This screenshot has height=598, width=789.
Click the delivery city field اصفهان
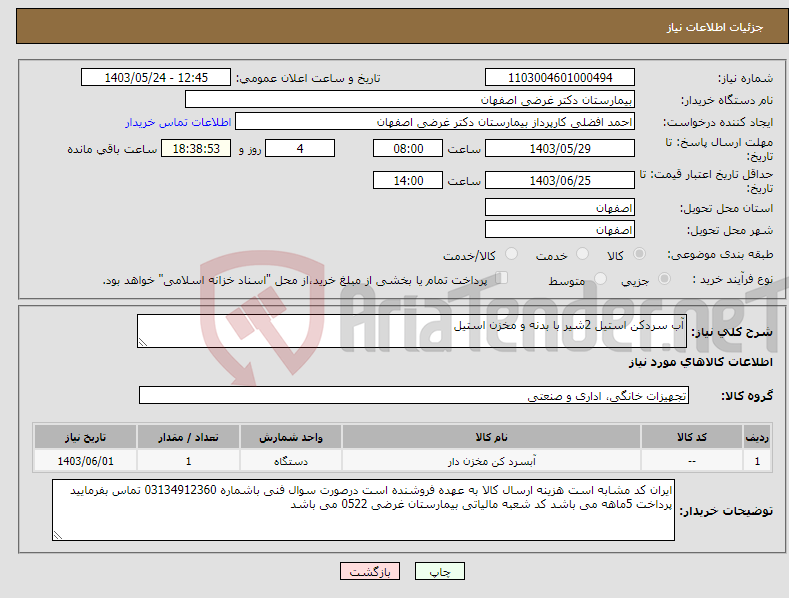click(x=560, y=230)
